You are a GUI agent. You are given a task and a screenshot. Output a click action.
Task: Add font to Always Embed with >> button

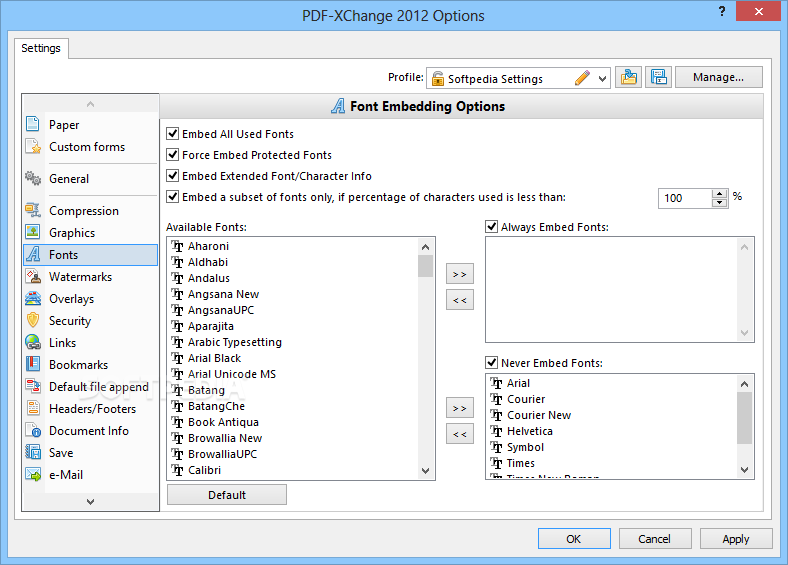[x=459, y=274]
